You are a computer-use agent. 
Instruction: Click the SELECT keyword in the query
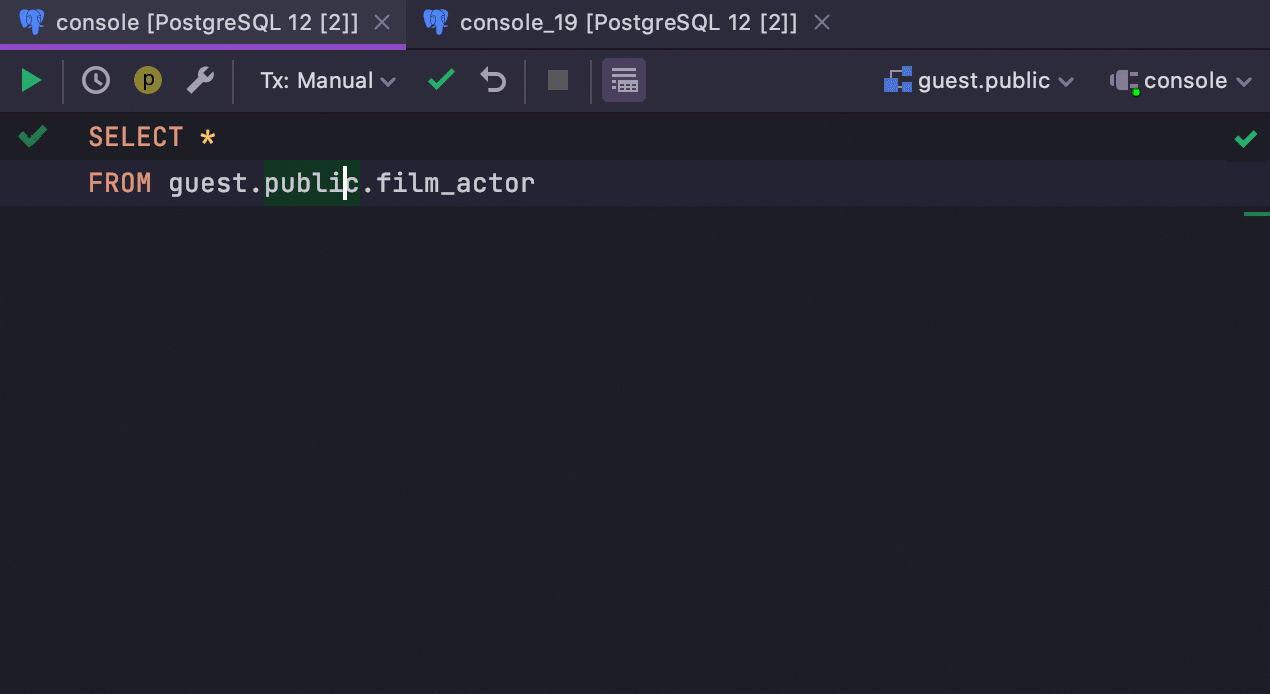(x=135, y=136)
